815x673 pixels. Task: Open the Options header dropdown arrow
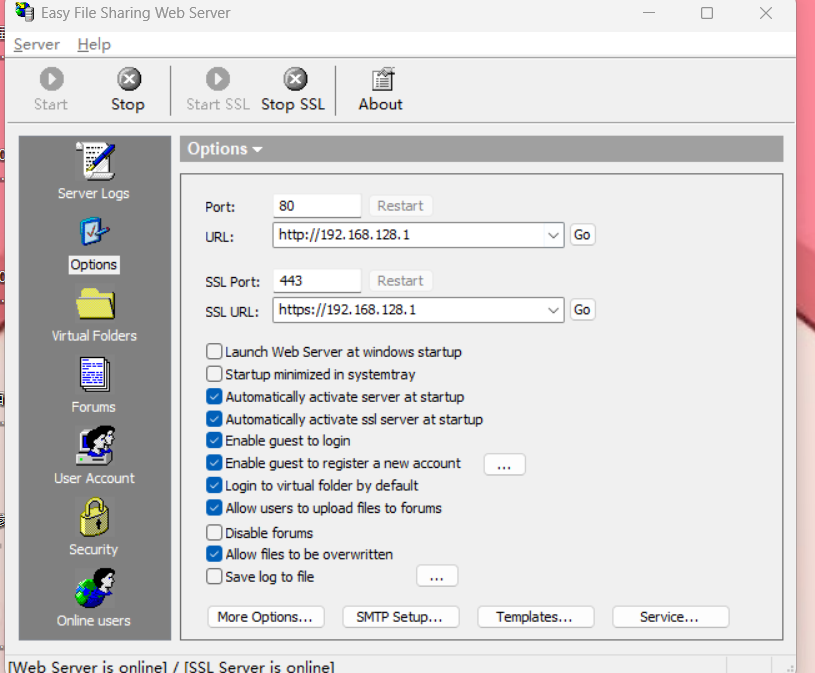click(x=257, y=150)
